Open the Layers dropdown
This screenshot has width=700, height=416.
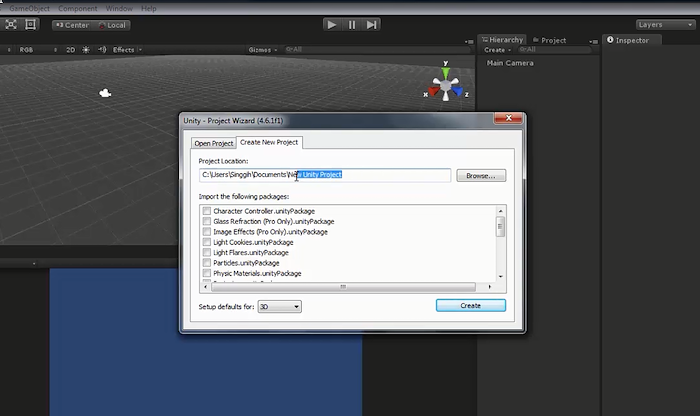[x=665, y=25]
